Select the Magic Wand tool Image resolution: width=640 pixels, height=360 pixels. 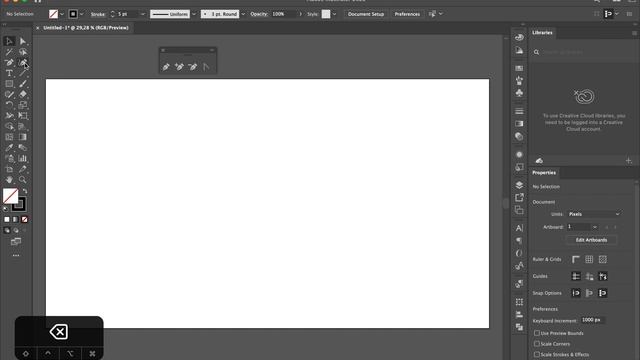tap(9, 52)
